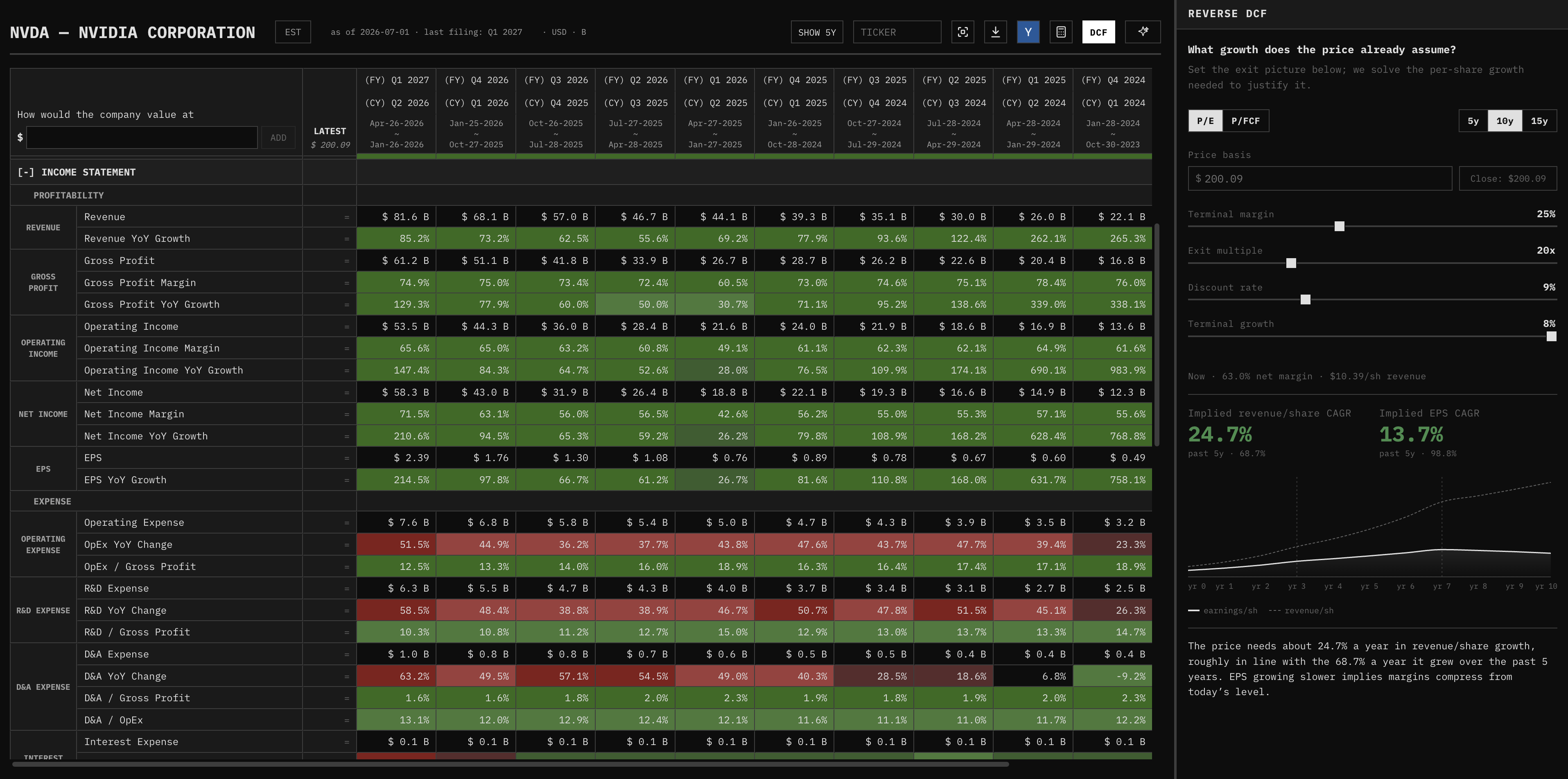Collapse the PROFITABILITY subsection header
The height and width of the screenshot is (779, 1568).
[68, 195]
